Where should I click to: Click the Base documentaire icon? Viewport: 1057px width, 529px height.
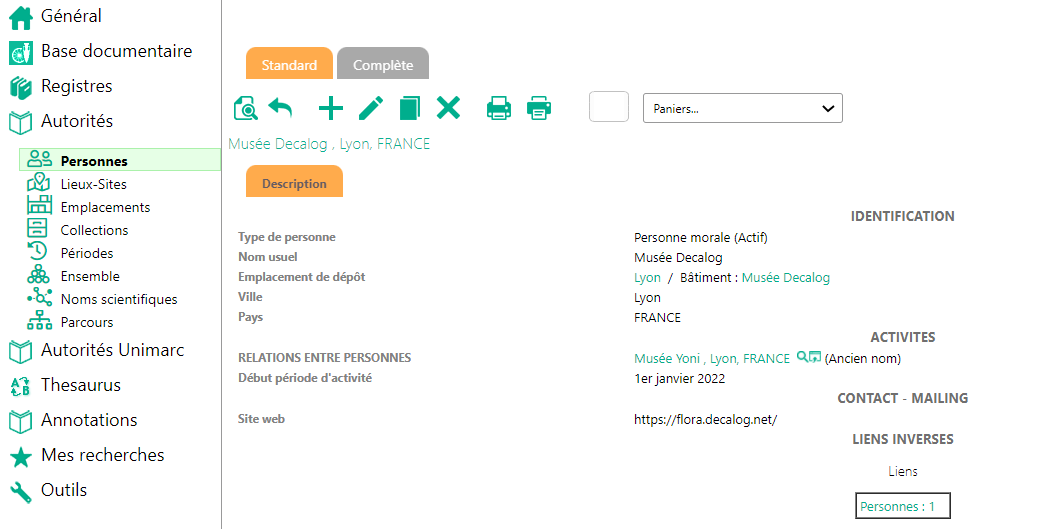coord(21,53)
